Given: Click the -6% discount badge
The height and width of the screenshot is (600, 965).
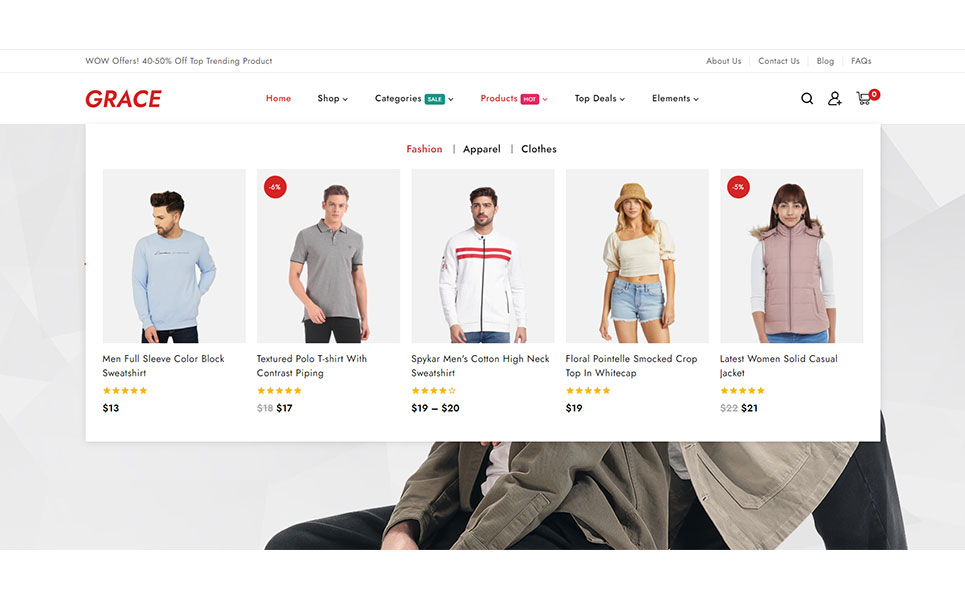Looking at the screenshot, I should 275,187.
